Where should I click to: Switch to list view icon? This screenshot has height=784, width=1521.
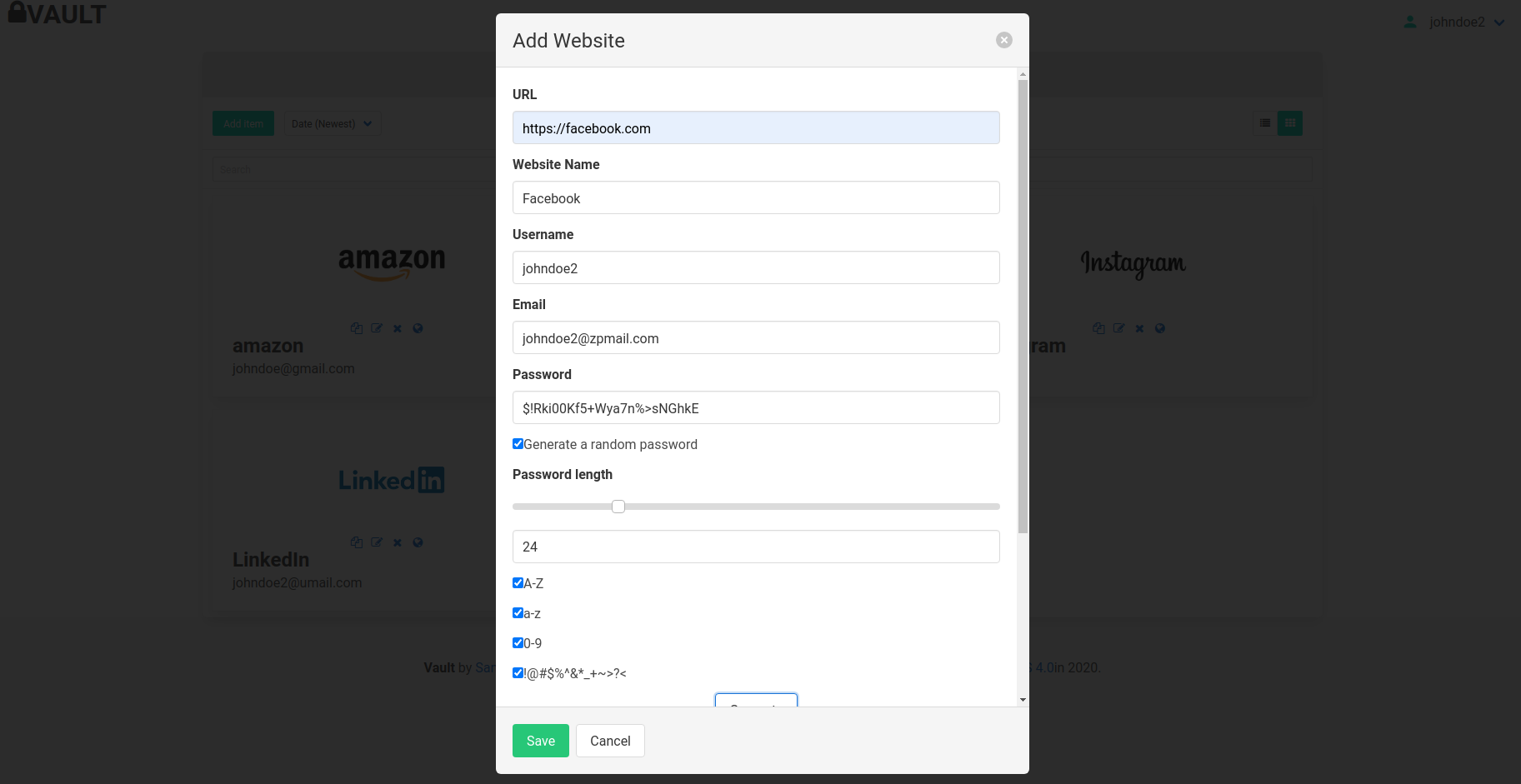[1265, 123]
